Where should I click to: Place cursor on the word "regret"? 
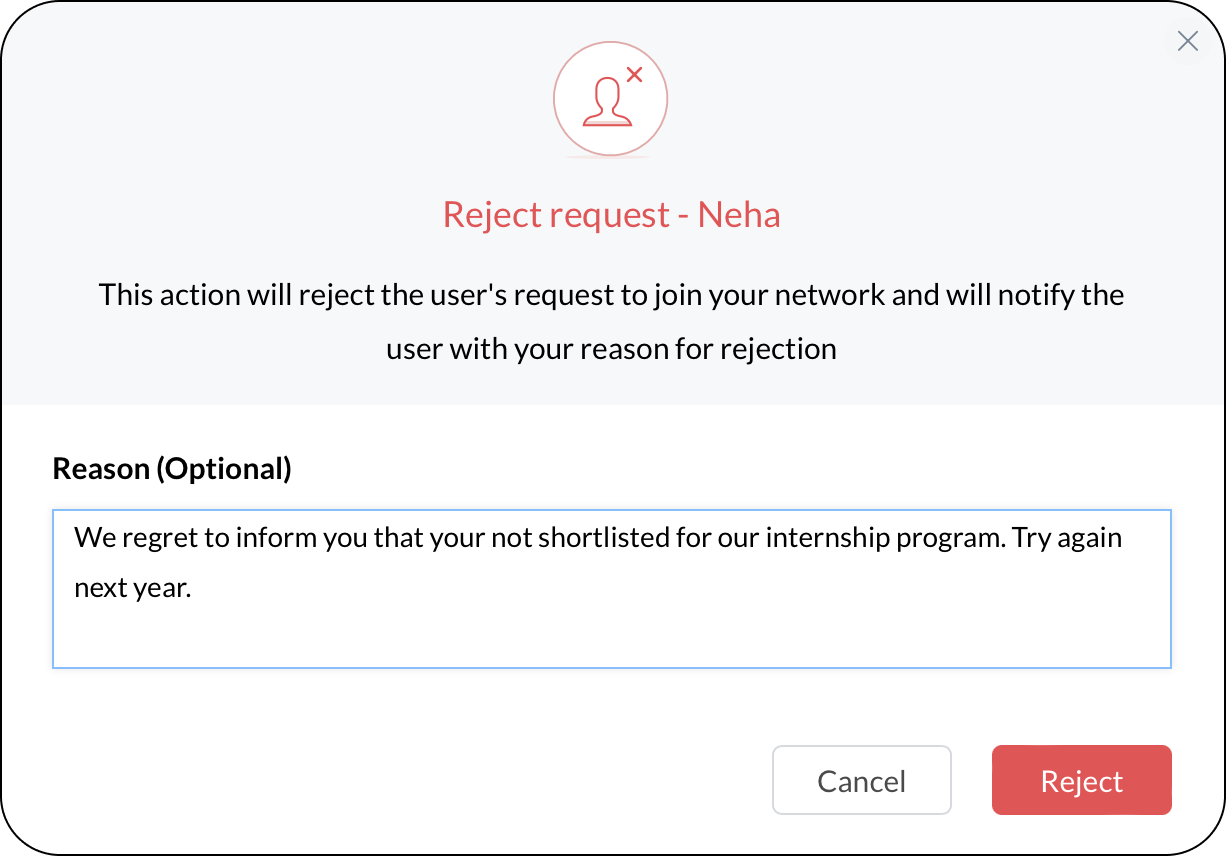pos(164,538)
